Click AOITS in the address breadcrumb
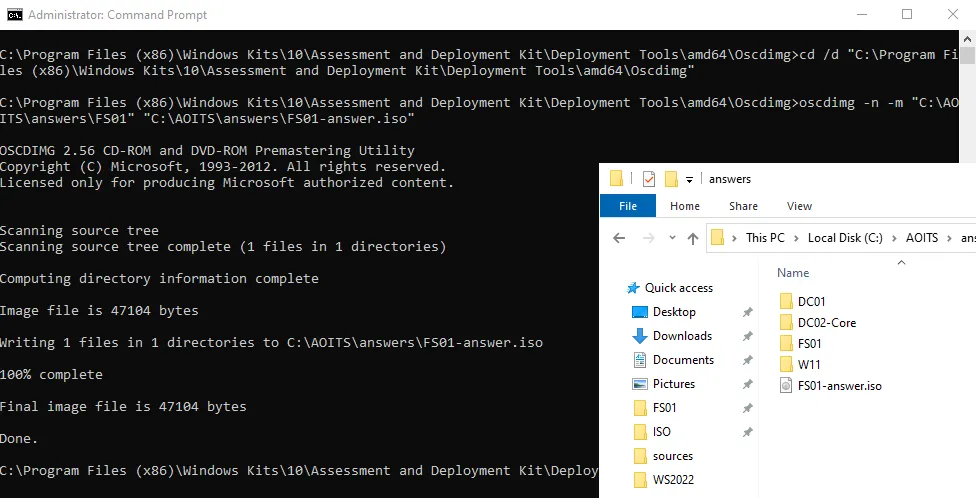This screenshot has height=498, width=976. 922,238
